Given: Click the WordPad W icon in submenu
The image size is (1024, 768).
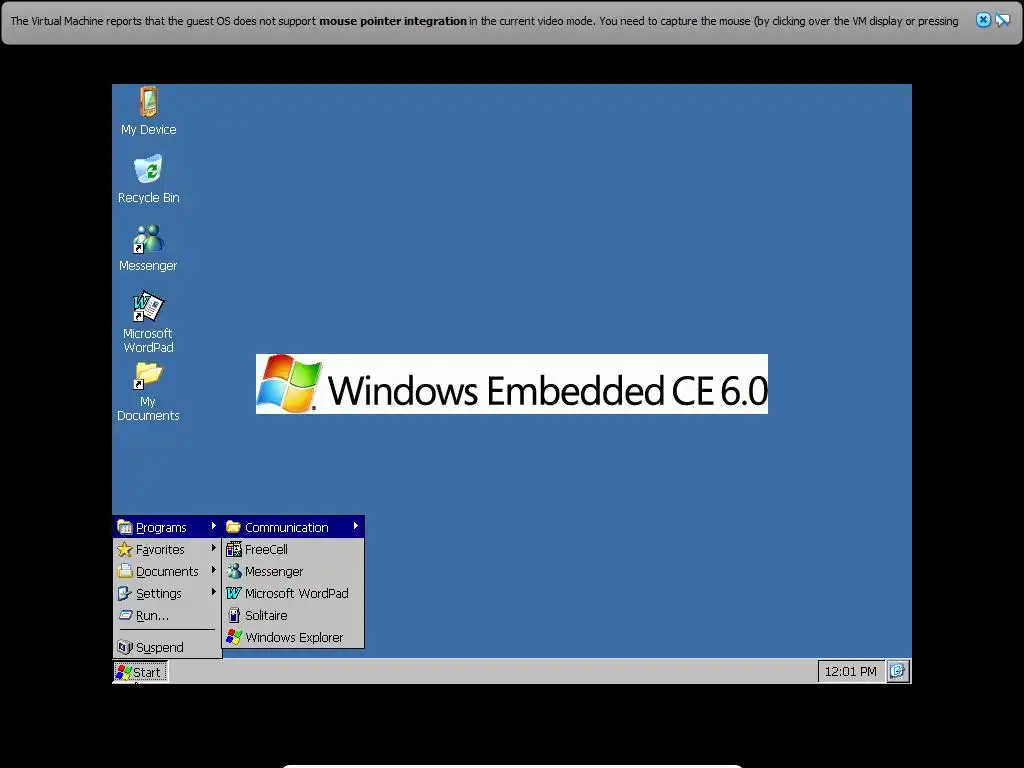Looking at the screenshot, I should coord(234,593).
